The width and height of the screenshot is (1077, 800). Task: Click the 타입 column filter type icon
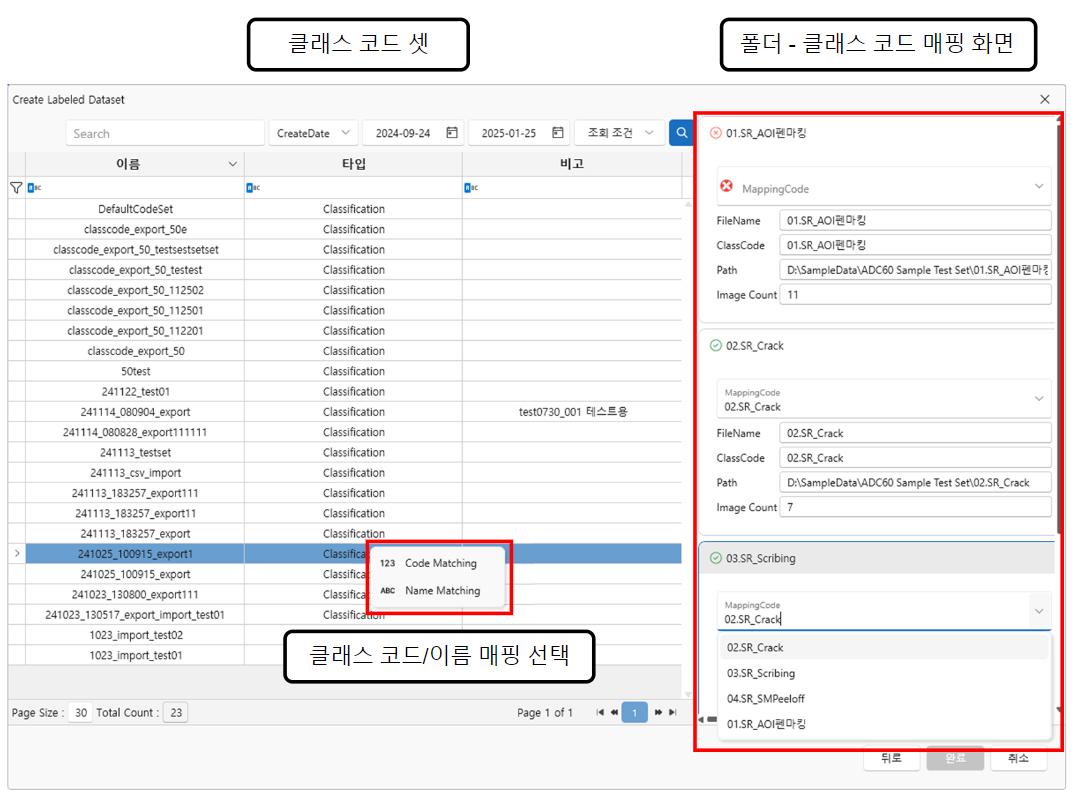pos(251,187)
